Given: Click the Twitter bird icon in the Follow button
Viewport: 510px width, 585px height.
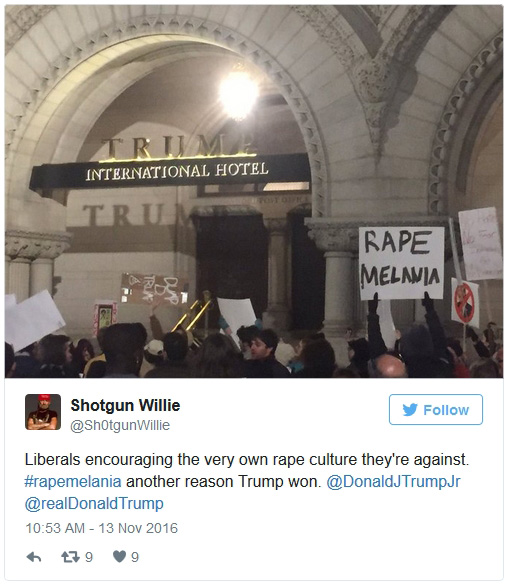Looking at the screenshot, I should click(410, 410).
